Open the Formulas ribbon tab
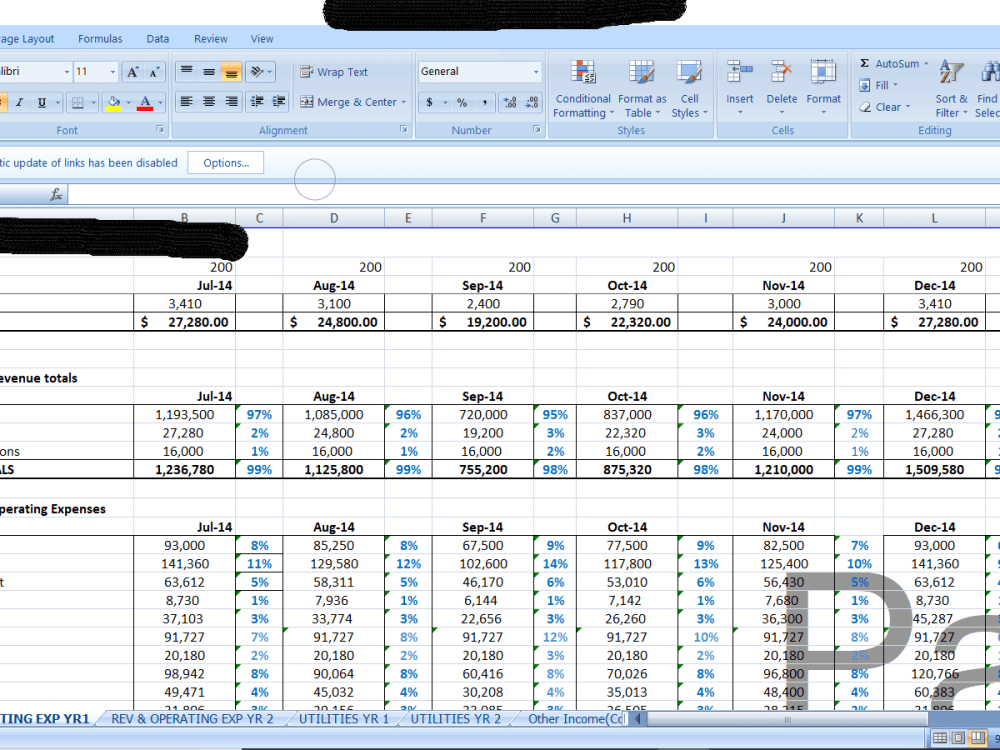The height and width of the screenshot is (750, 1000). (100, 39)
